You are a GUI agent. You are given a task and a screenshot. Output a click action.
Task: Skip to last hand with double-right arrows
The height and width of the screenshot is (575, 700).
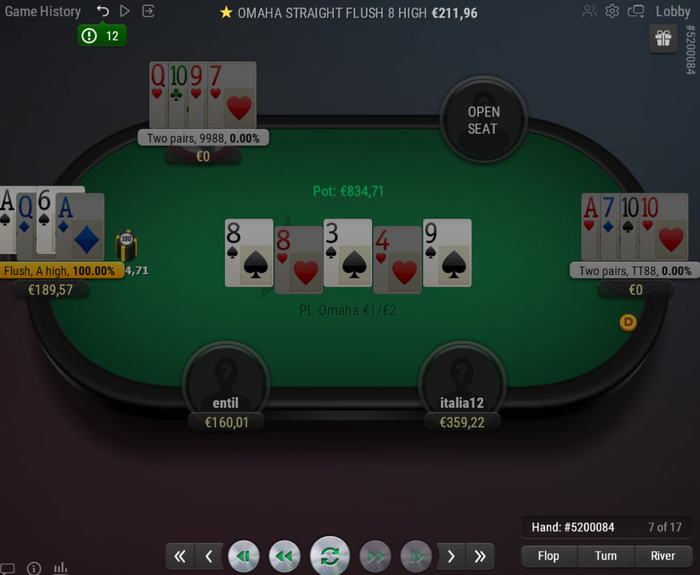pos(480,556)
